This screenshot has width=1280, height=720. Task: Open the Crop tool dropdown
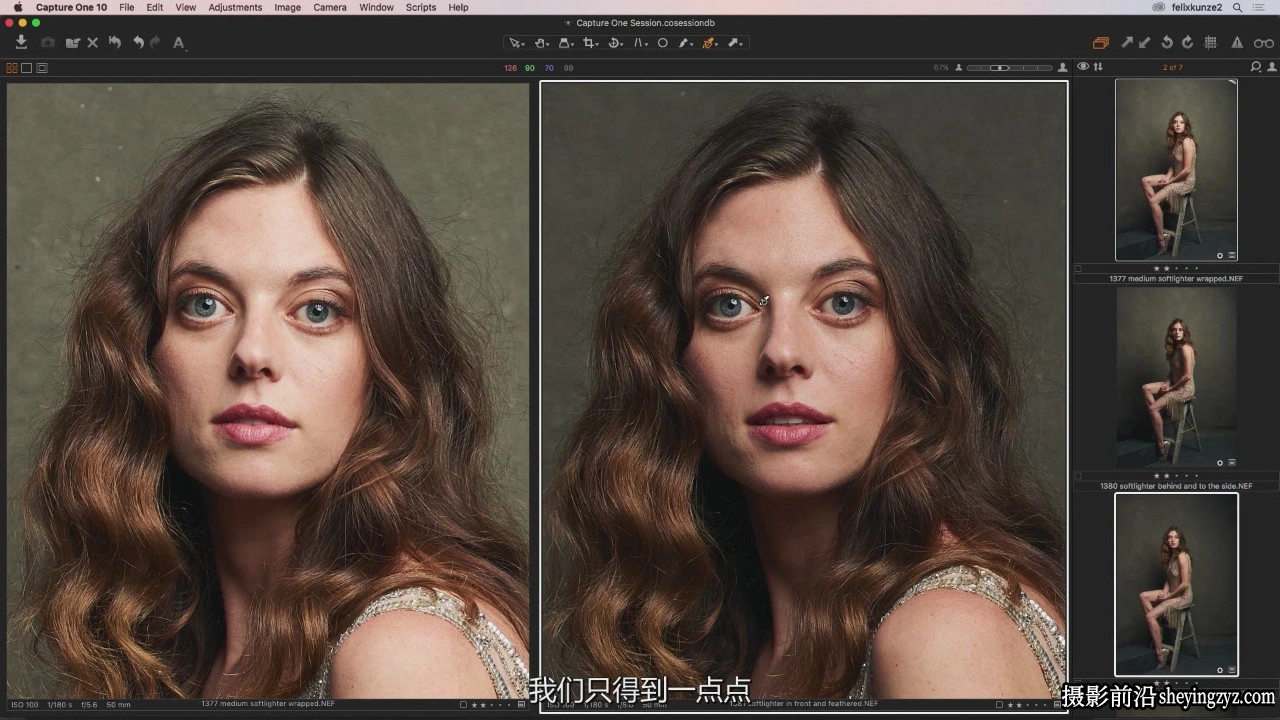click(x=590, y=43)
